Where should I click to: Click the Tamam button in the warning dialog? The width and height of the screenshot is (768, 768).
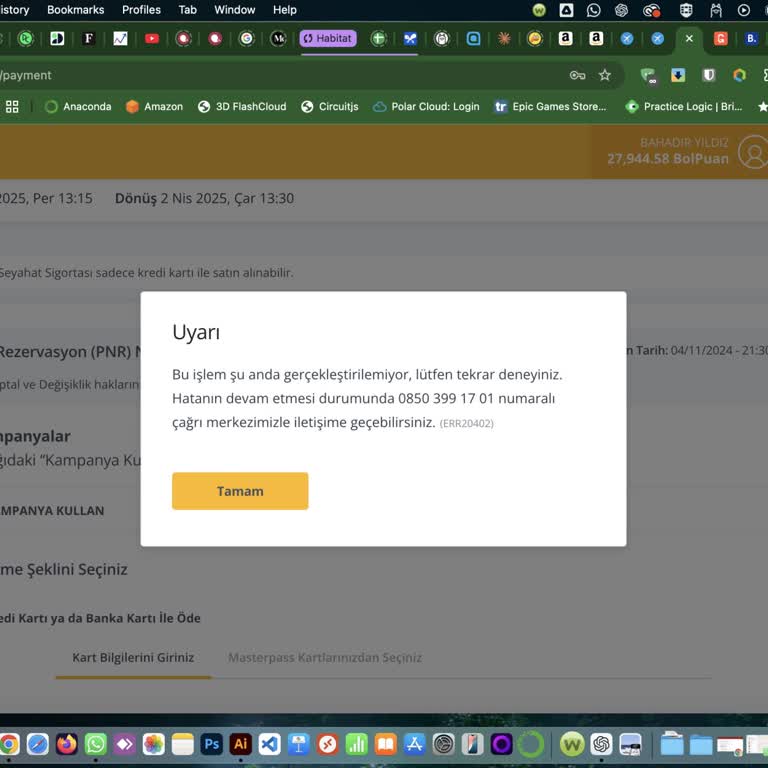pos(240,491)
